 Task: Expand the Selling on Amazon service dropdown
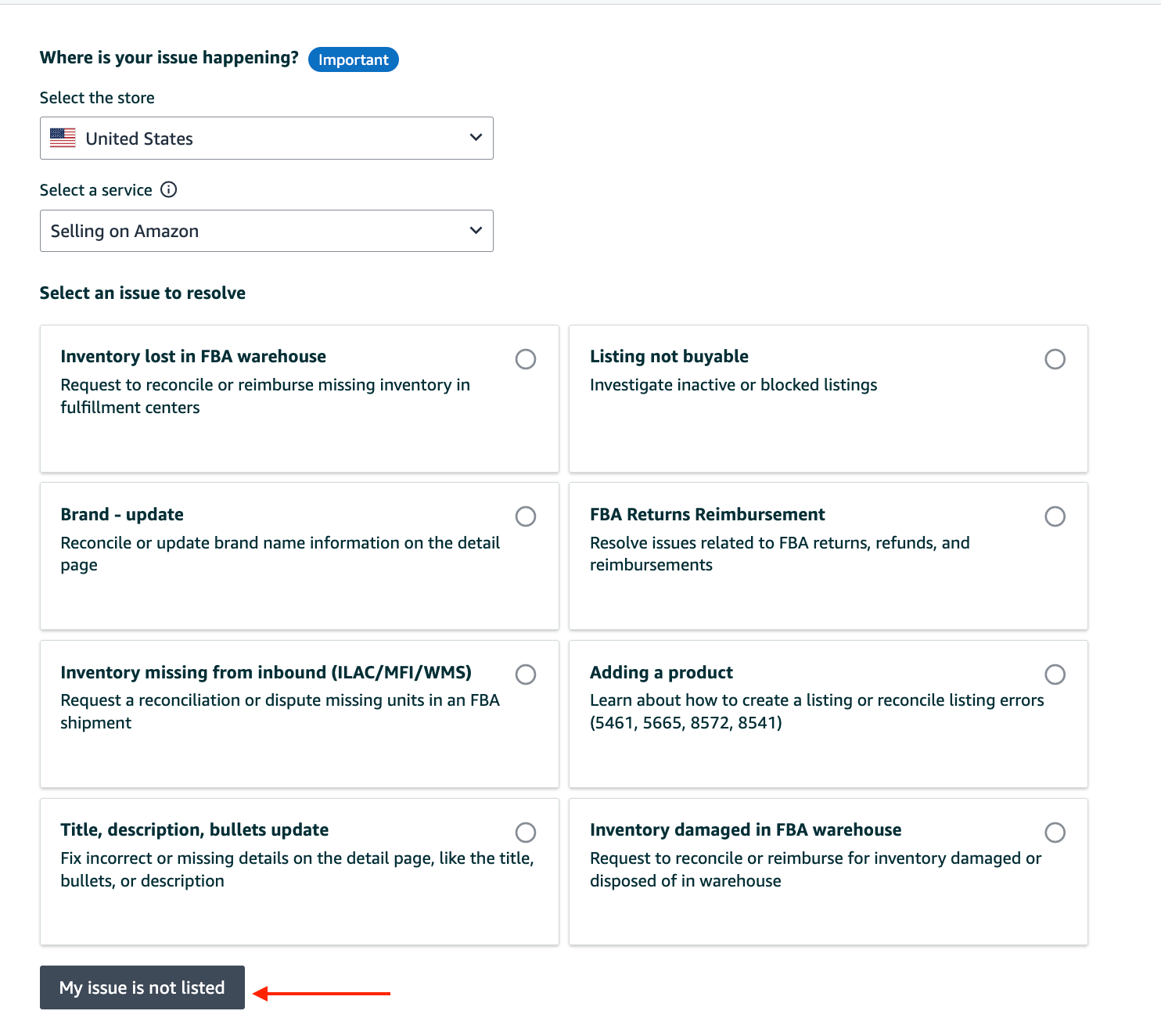pos(476,231)
